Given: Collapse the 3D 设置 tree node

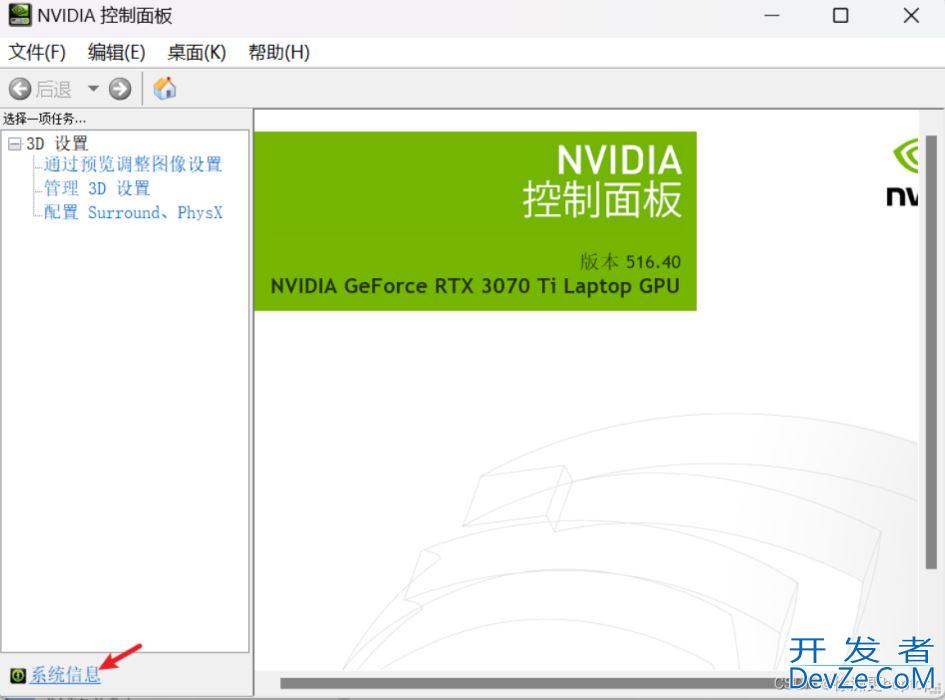Looking at the screenshot, I should [x=14, y=143].
